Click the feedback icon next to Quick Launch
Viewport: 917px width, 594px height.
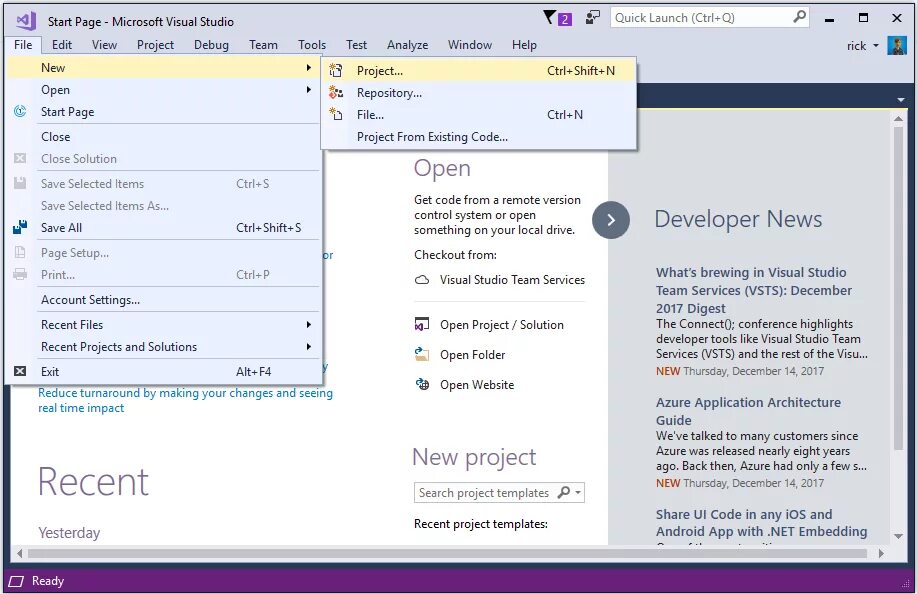click(x=593, y=18)
